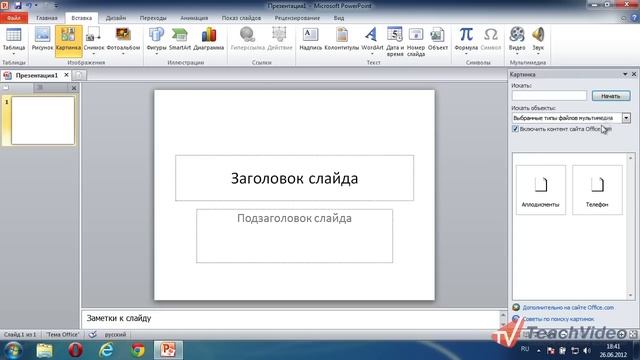Image resolution: width=640 pixels, height=360 pixels.
Task: Switch to the Показ слайдов tab
Action: (241, 18)
